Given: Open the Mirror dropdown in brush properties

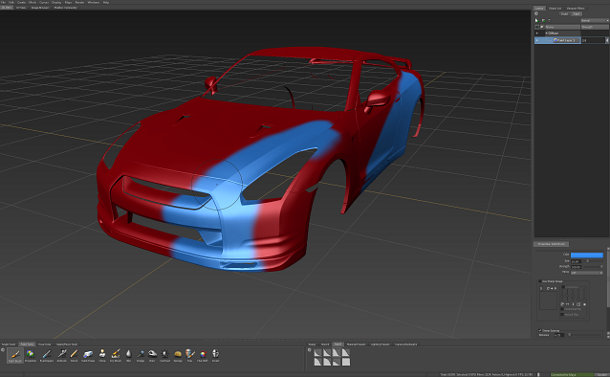Looking at the screenshot, I should click(587, 273).
